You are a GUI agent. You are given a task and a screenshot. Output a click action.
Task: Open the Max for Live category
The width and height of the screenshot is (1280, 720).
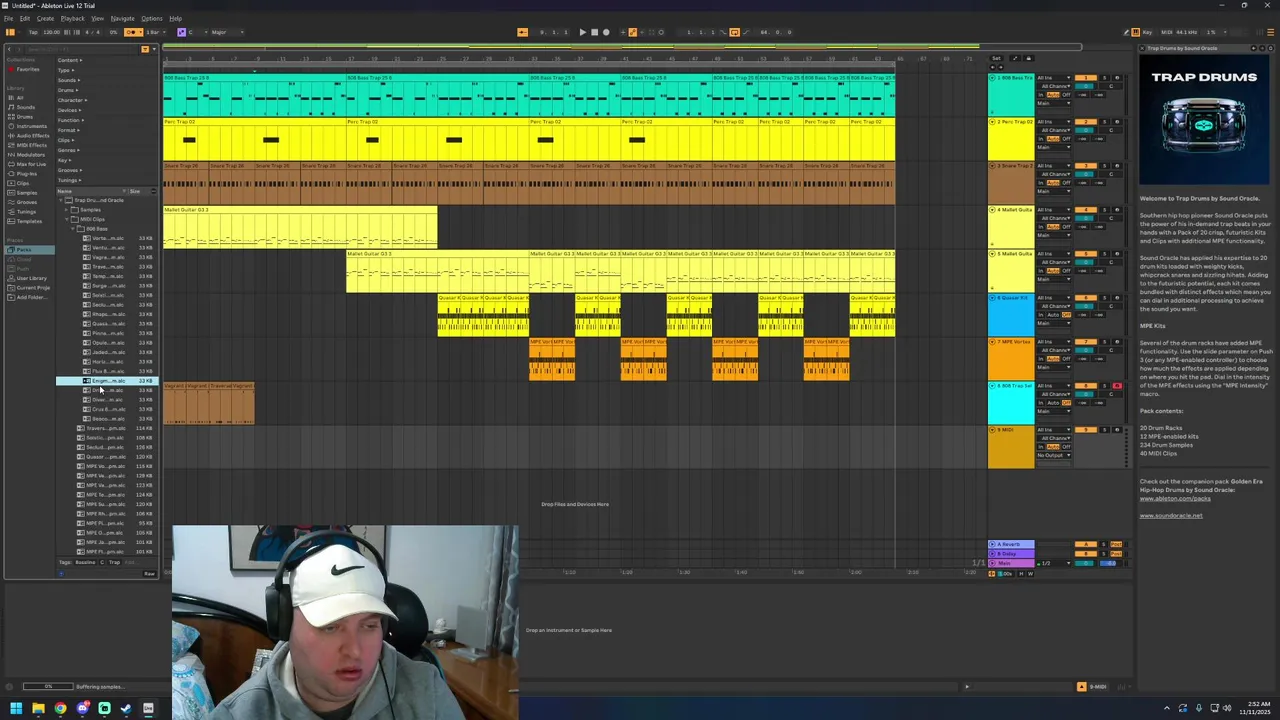(31, 164)
